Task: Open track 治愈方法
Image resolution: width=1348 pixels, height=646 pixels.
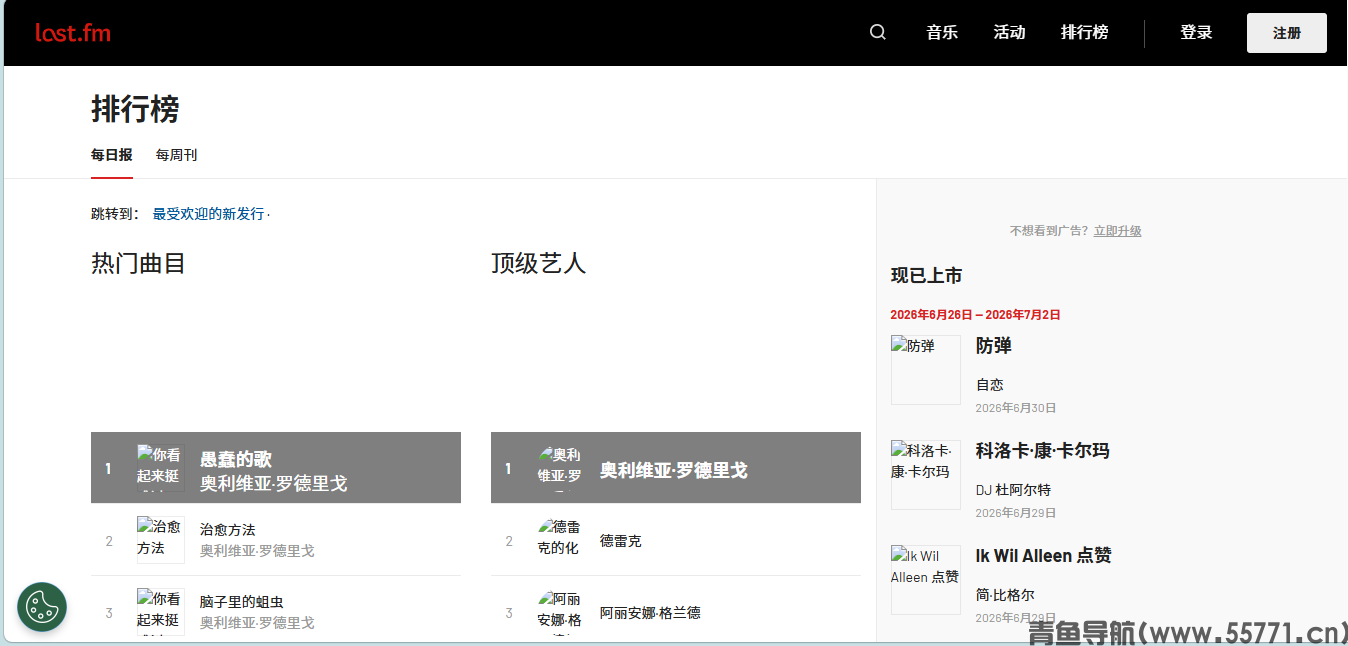Action: 228,530
